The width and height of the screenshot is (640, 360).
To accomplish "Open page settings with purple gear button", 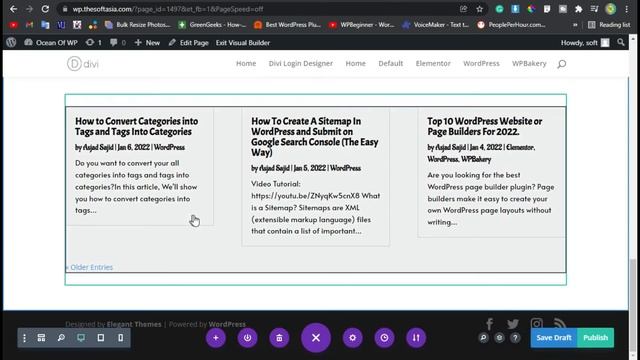I will (x=353, y=338).
